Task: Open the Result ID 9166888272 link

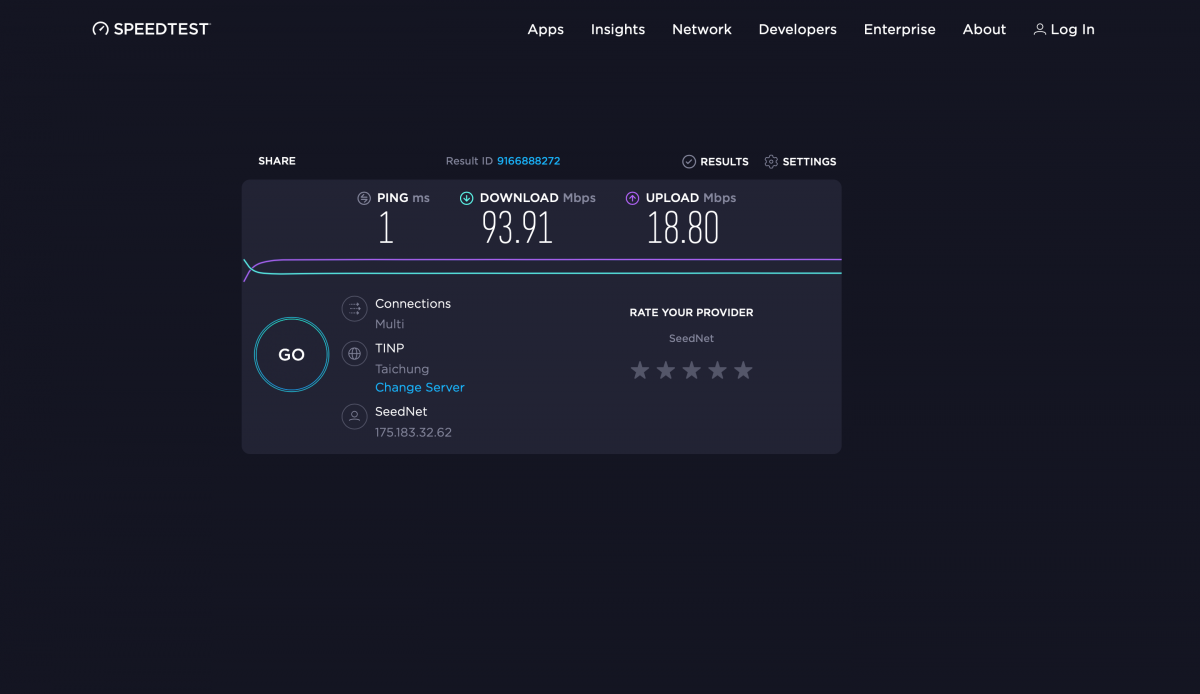Action: pyautogui.click(x=528, y=161)
